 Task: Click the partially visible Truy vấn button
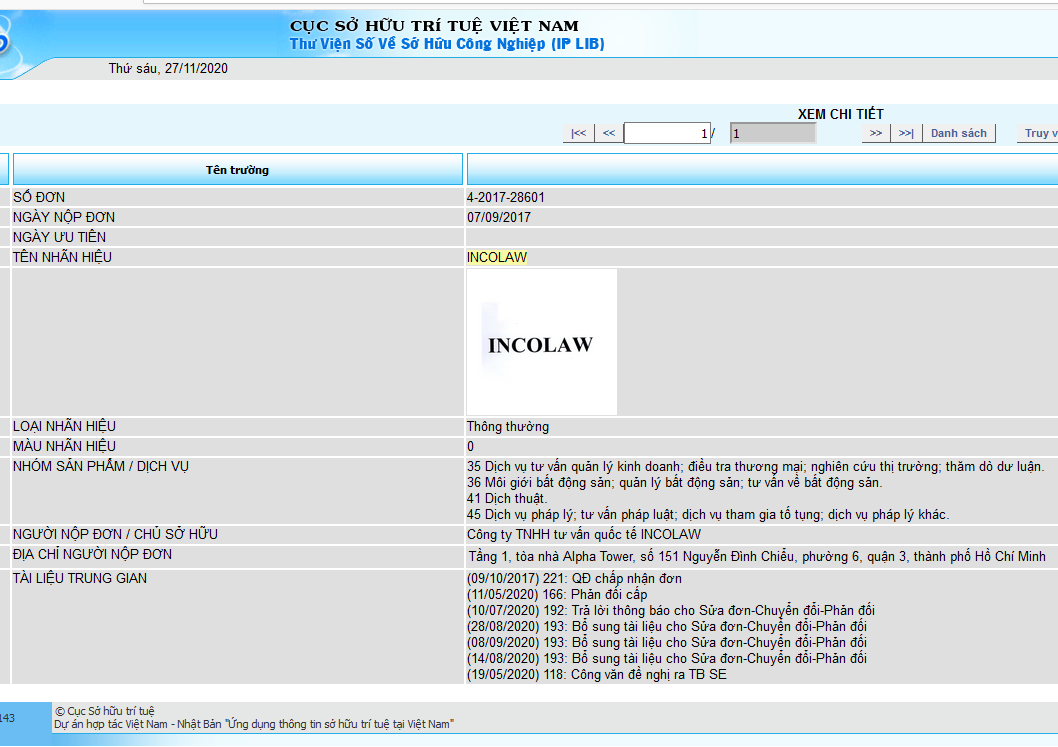[1038, 133]
